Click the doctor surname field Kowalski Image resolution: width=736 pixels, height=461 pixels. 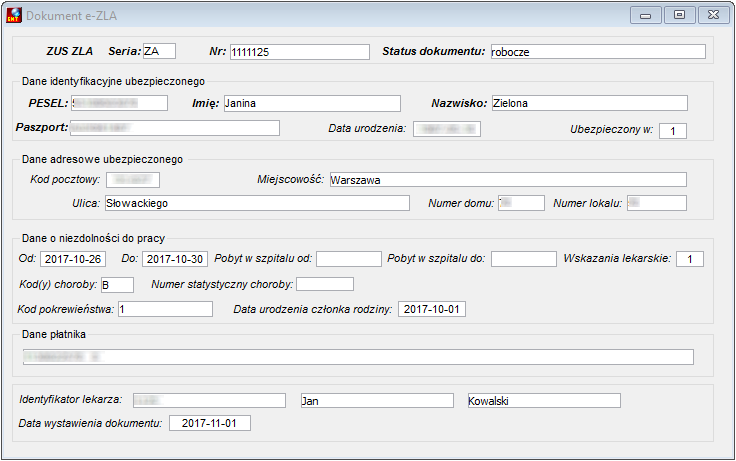(x=544, y=401)
